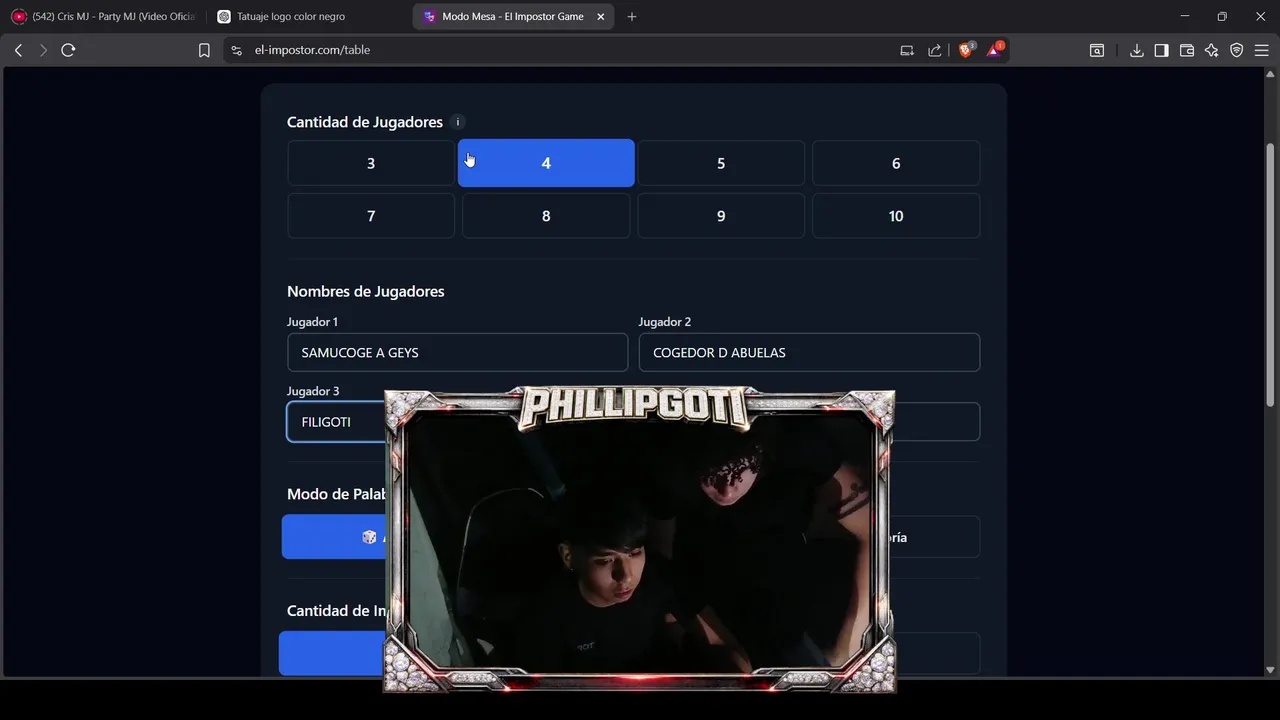Edit Jugador 2 name field
This screenshot has height=720, width=1280.
pos(809,352)
